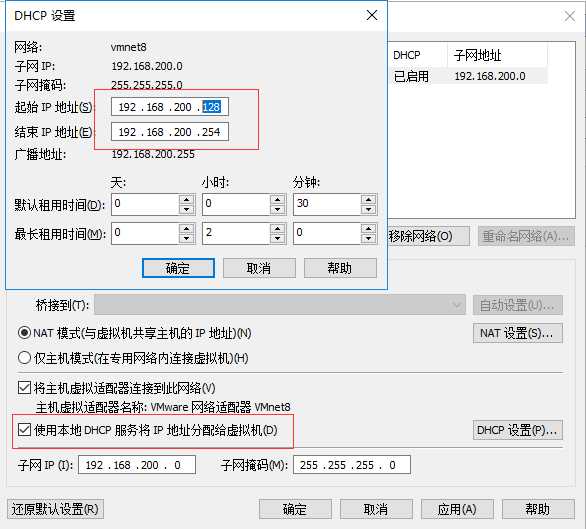The image size is (586, 529).
Task: Open the 桥接到 dropdown
Action: [x=280, y=305]
